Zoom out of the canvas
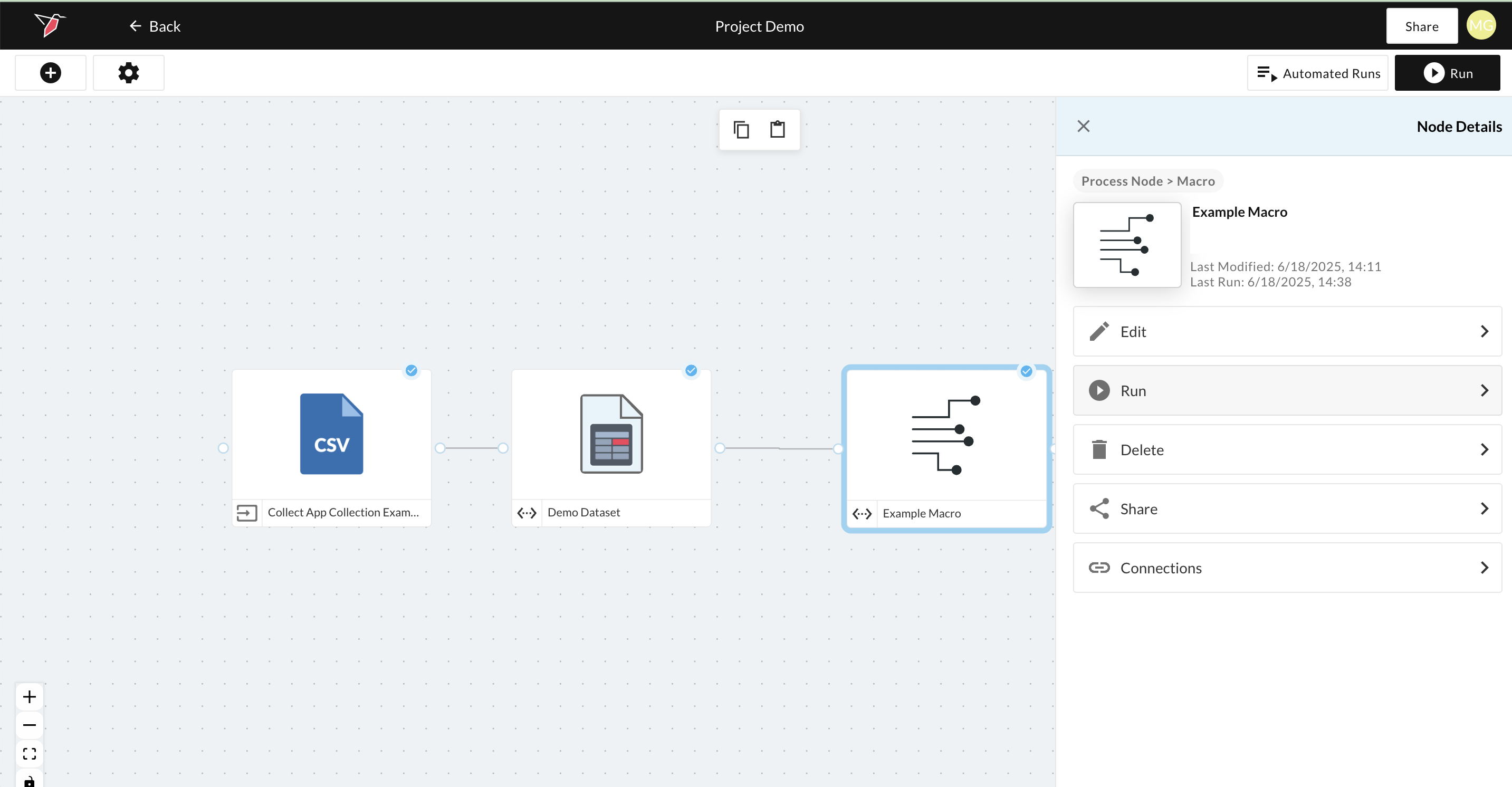 [x=30, y=725]
